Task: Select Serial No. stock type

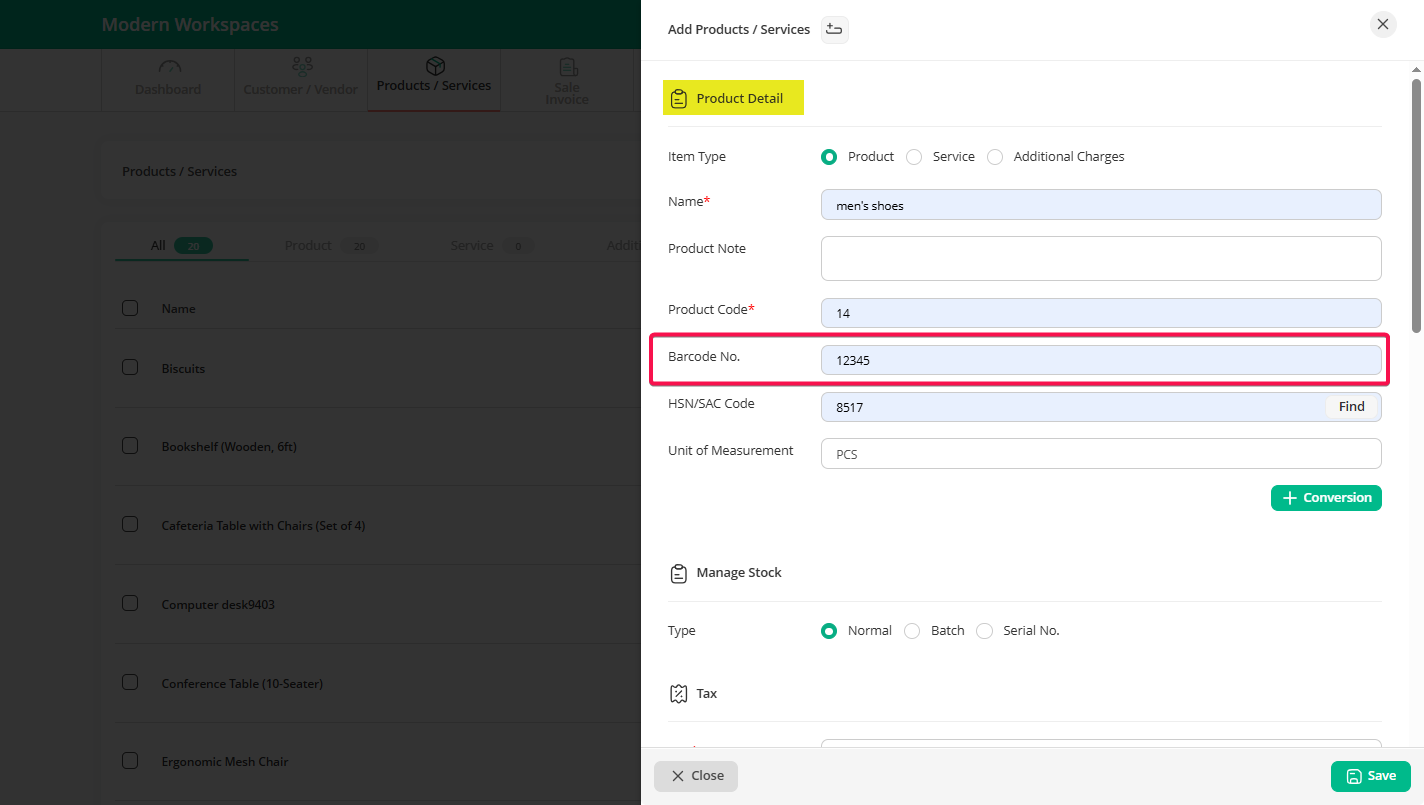Action: pyautogui.click(x=985, y=631)
